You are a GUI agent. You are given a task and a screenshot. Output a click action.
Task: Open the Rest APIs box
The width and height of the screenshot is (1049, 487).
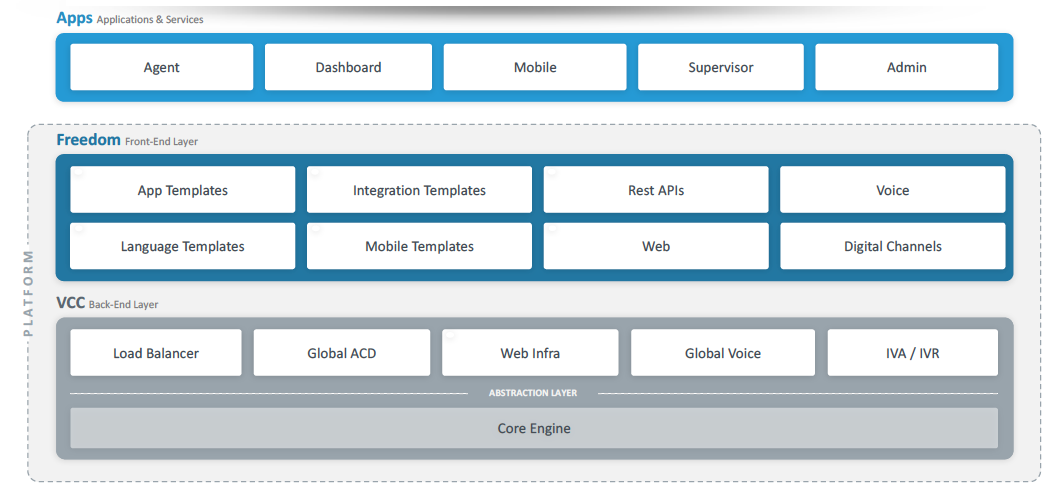pos(656,190)
